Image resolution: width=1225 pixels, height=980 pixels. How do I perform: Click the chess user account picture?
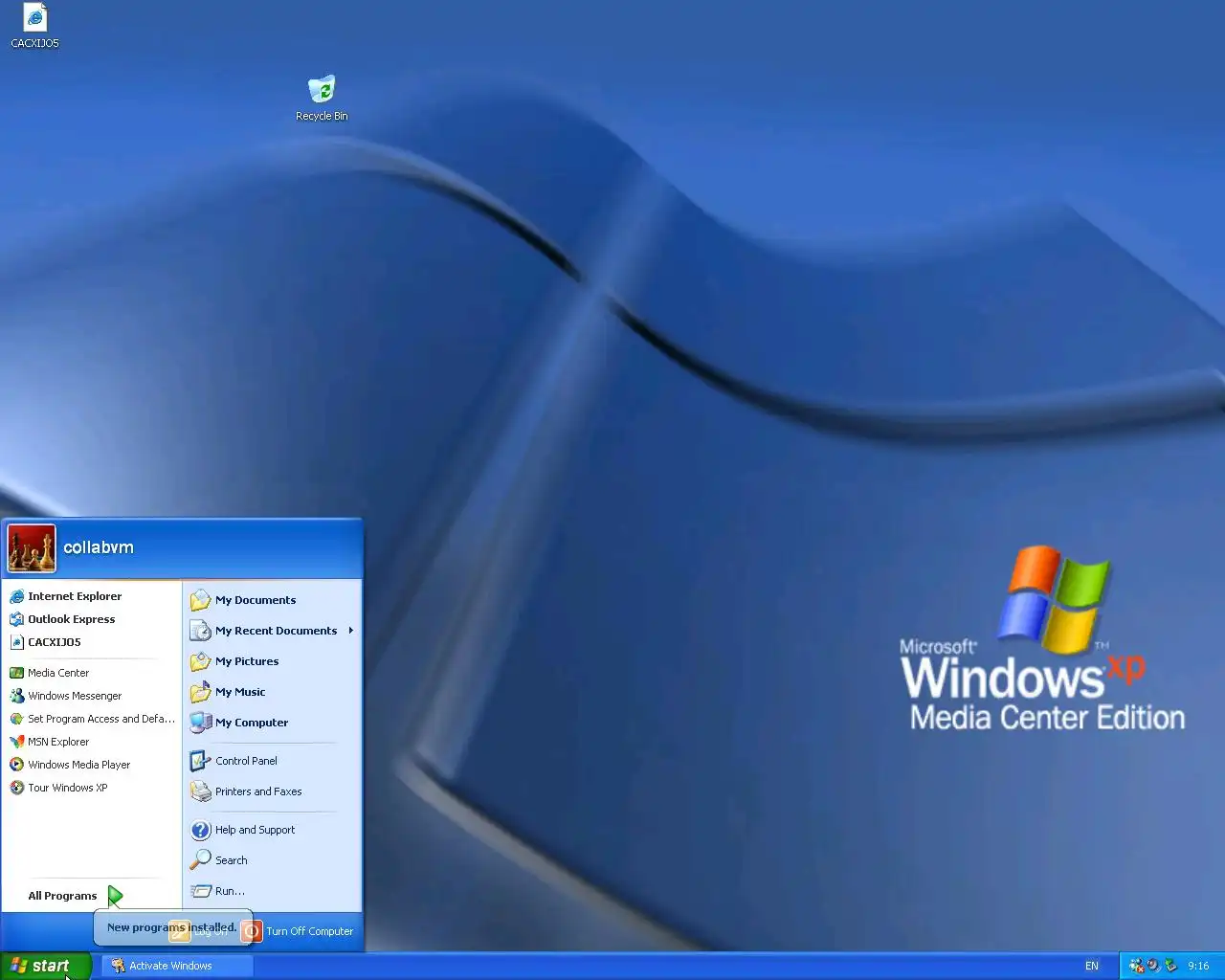click(32, 548)
